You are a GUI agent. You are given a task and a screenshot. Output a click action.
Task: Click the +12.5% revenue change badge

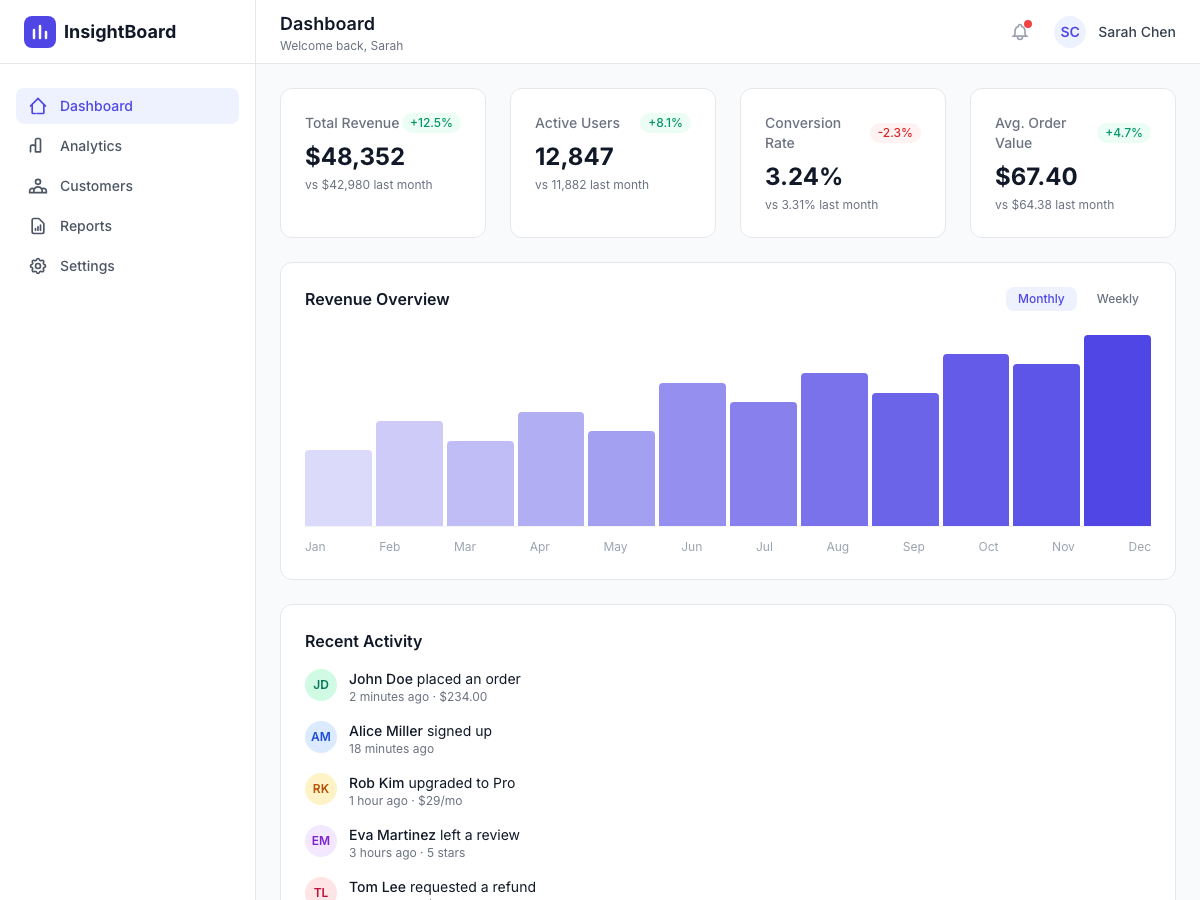[431, 123]
